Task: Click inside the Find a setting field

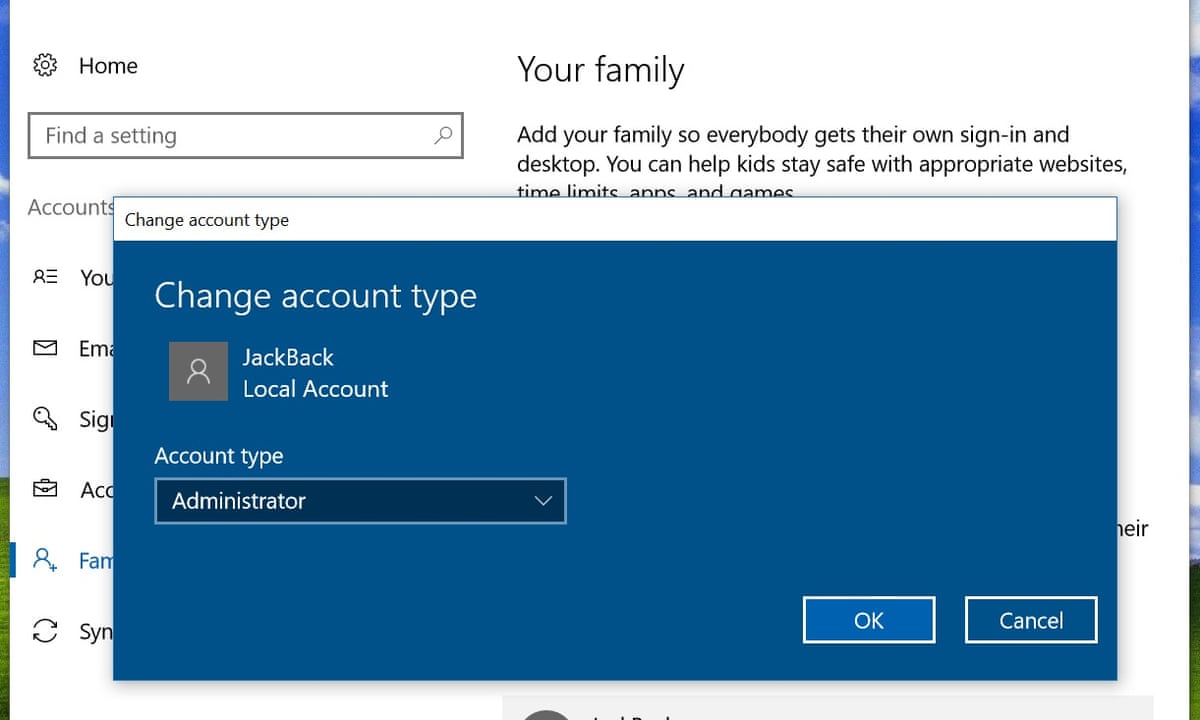Action: tap(200, 135)
